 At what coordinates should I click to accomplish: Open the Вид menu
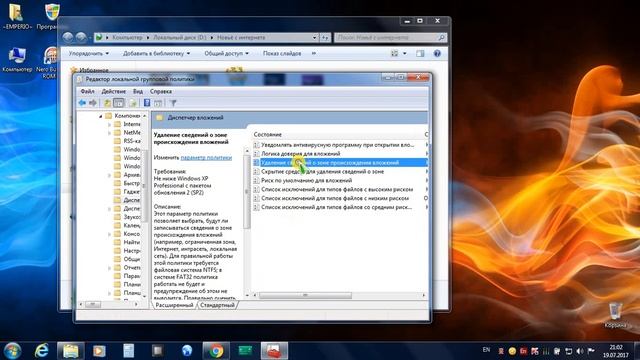138,91
